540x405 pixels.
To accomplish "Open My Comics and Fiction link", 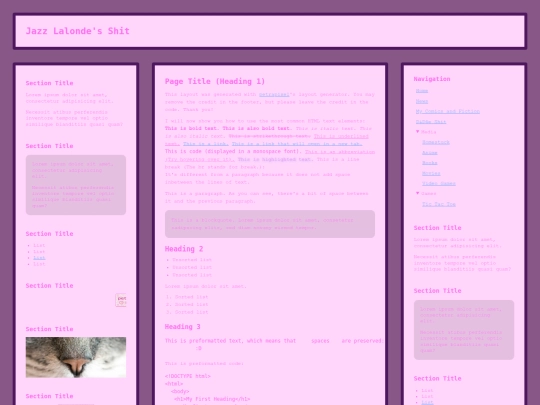I will [447, 111].
